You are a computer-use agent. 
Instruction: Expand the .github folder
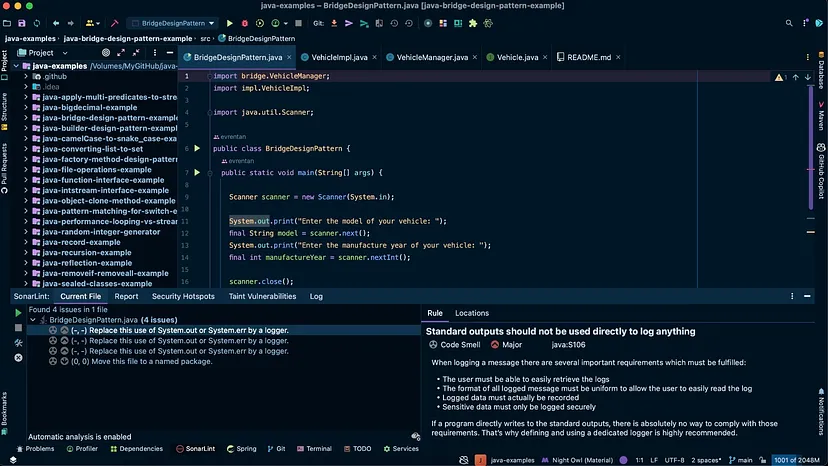pyautogui.click(x=25, y=77)
